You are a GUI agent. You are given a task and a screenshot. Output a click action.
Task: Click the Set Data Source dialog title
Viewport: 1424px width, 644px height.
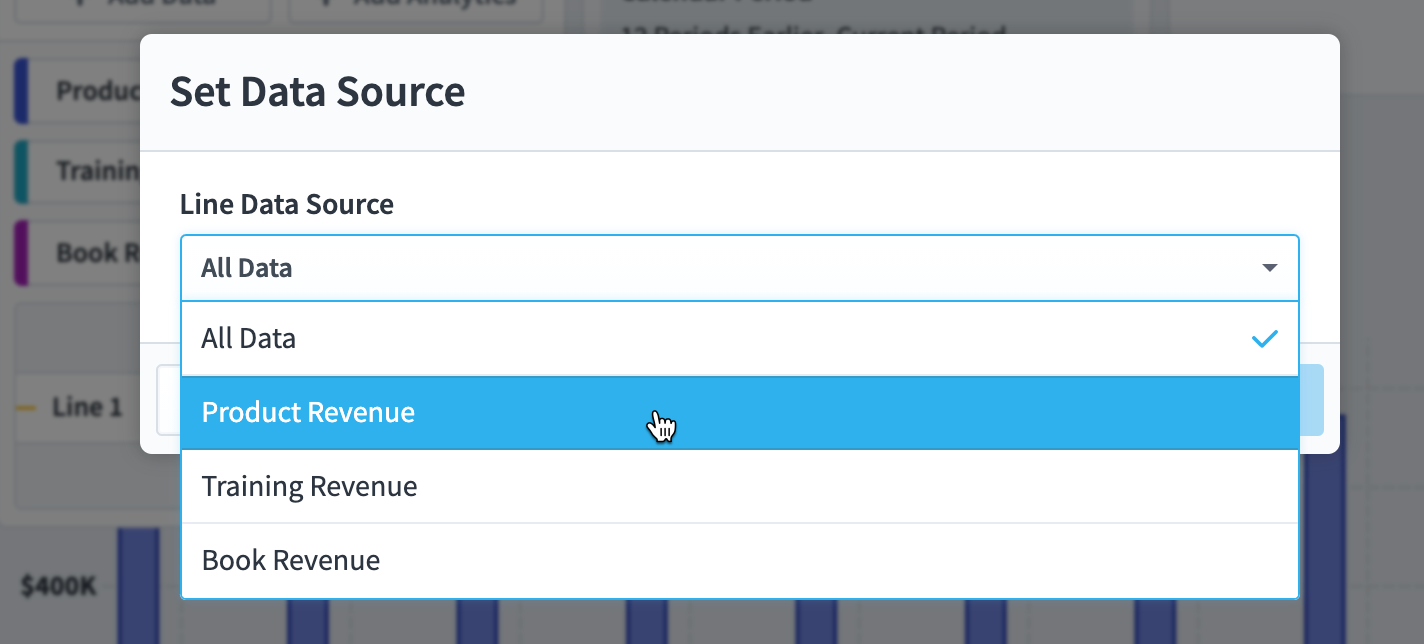(x=318, y=92)
